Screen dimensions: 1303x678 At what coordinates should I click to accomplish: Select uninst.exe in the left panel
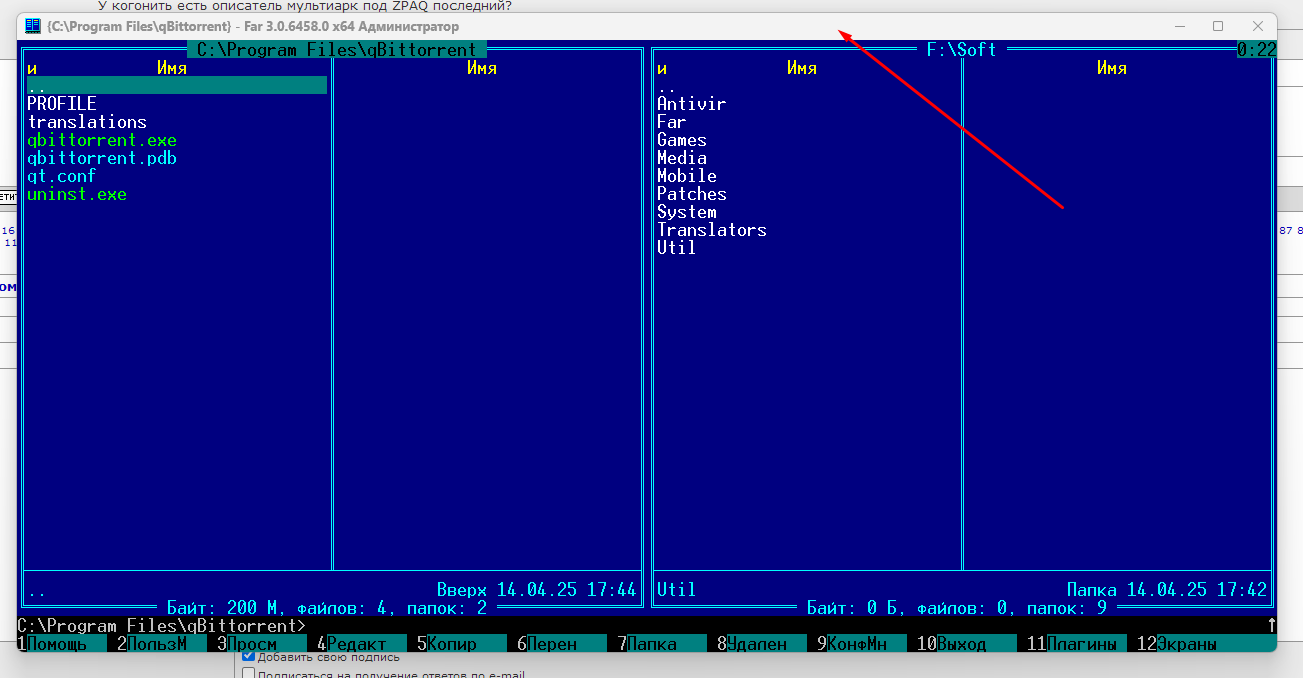coord(77,194)
